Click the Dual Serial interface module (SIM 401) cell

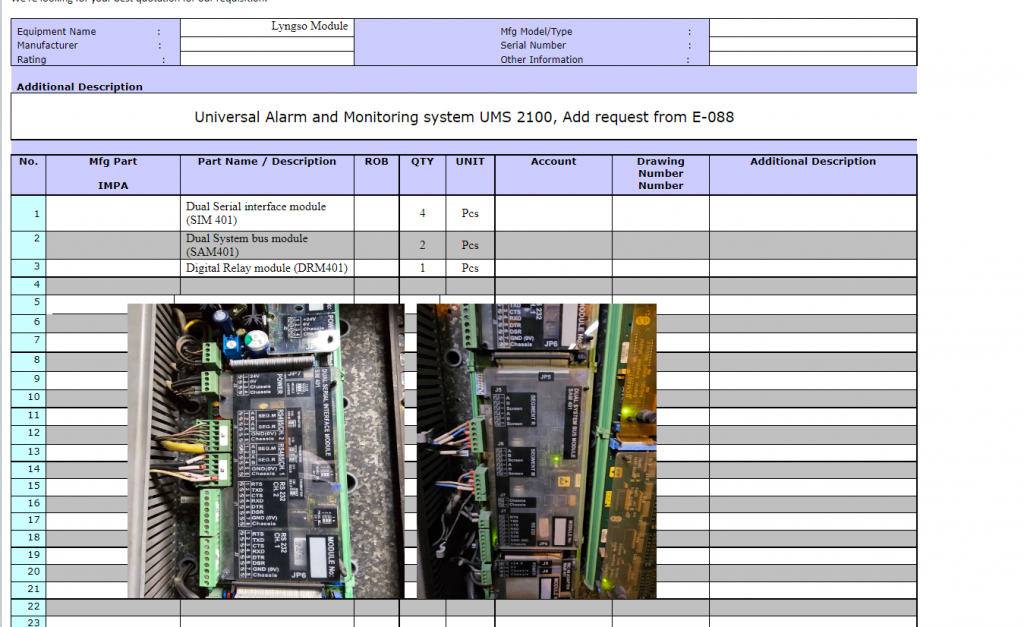point(267,213)
